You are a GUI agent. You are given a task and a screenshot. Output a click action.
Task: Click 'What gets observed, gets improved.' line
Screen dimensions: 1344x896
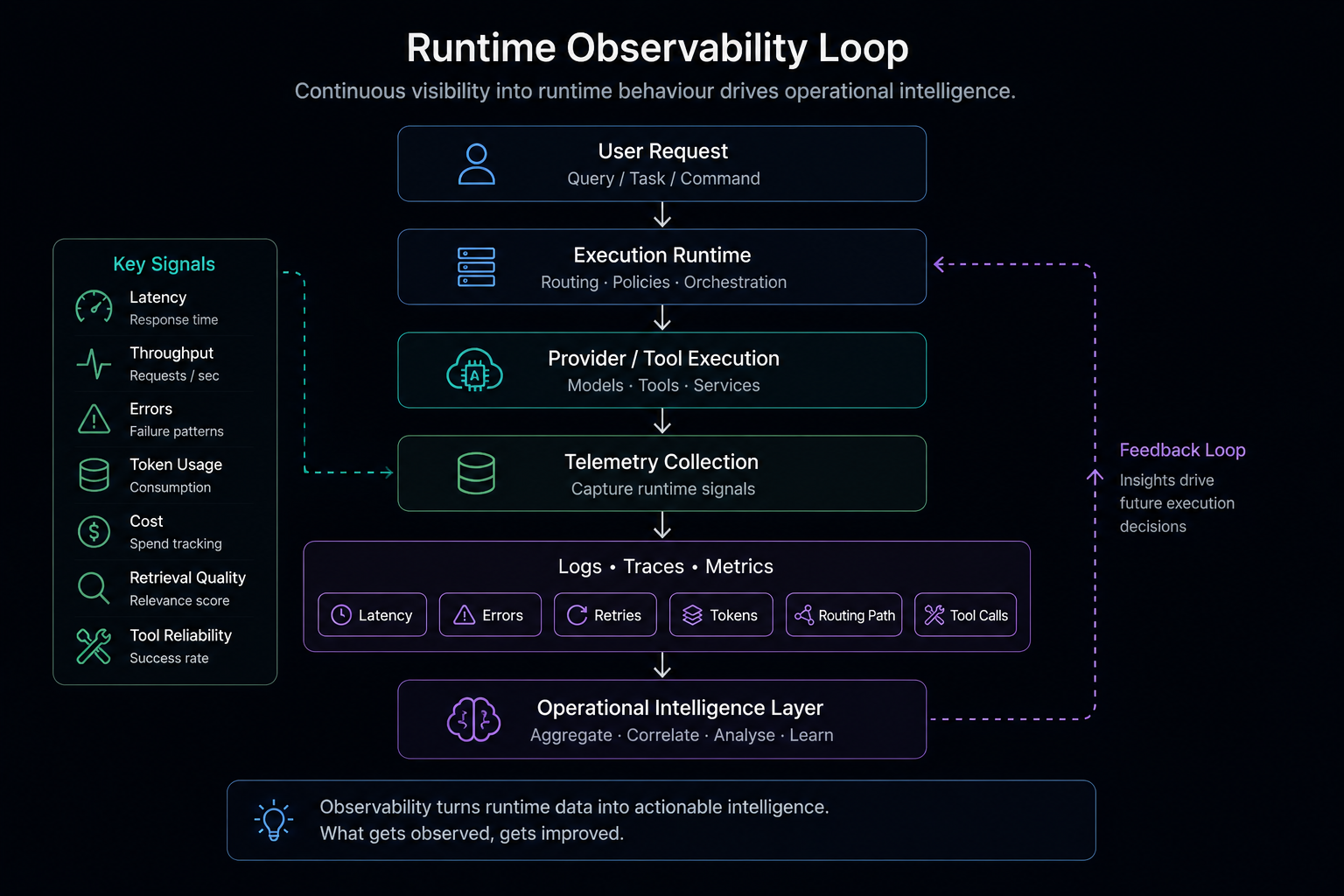(472, 833)
